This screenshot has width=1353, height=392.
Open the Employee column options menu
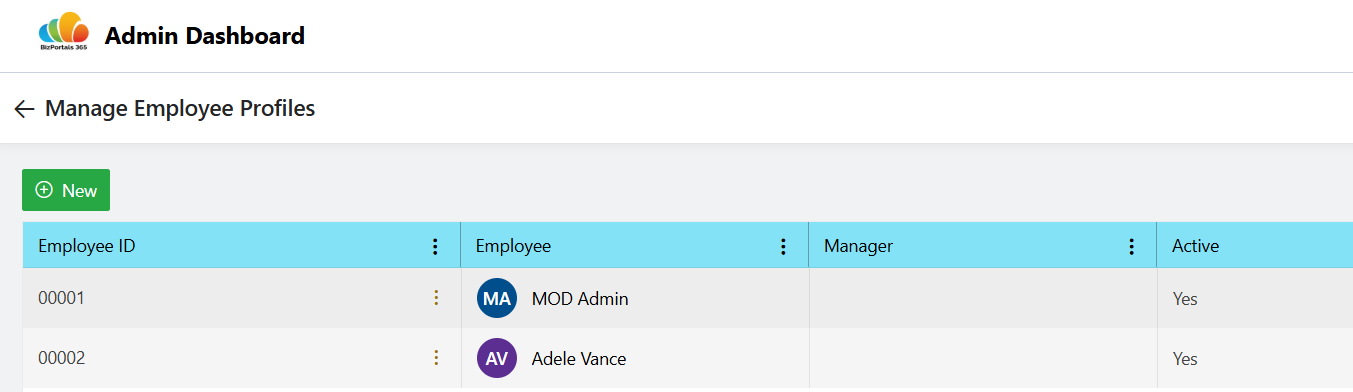tap(783, 246)
